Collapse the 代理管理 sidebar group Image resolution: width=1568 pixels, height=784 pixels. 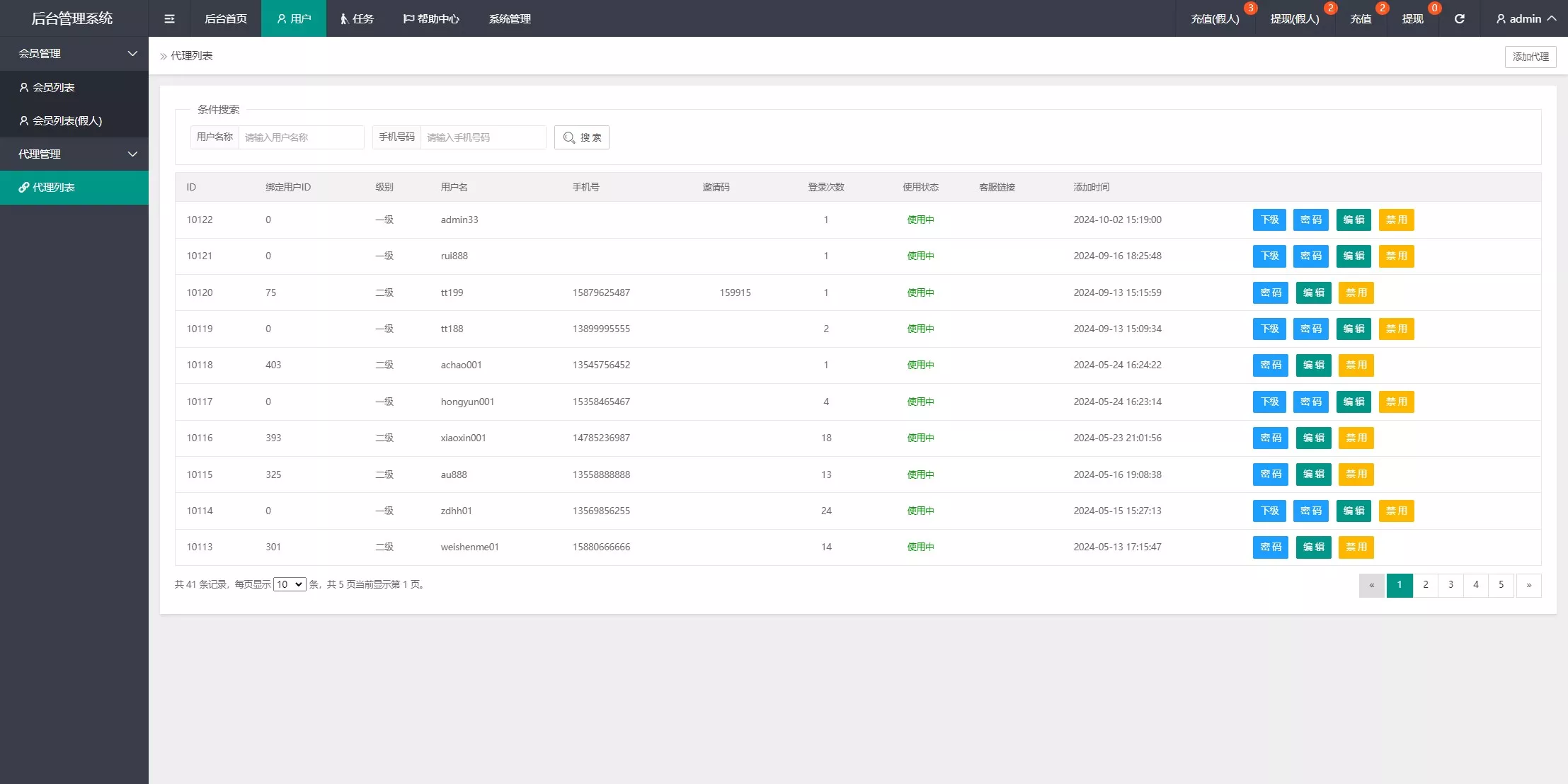(74, 154)
